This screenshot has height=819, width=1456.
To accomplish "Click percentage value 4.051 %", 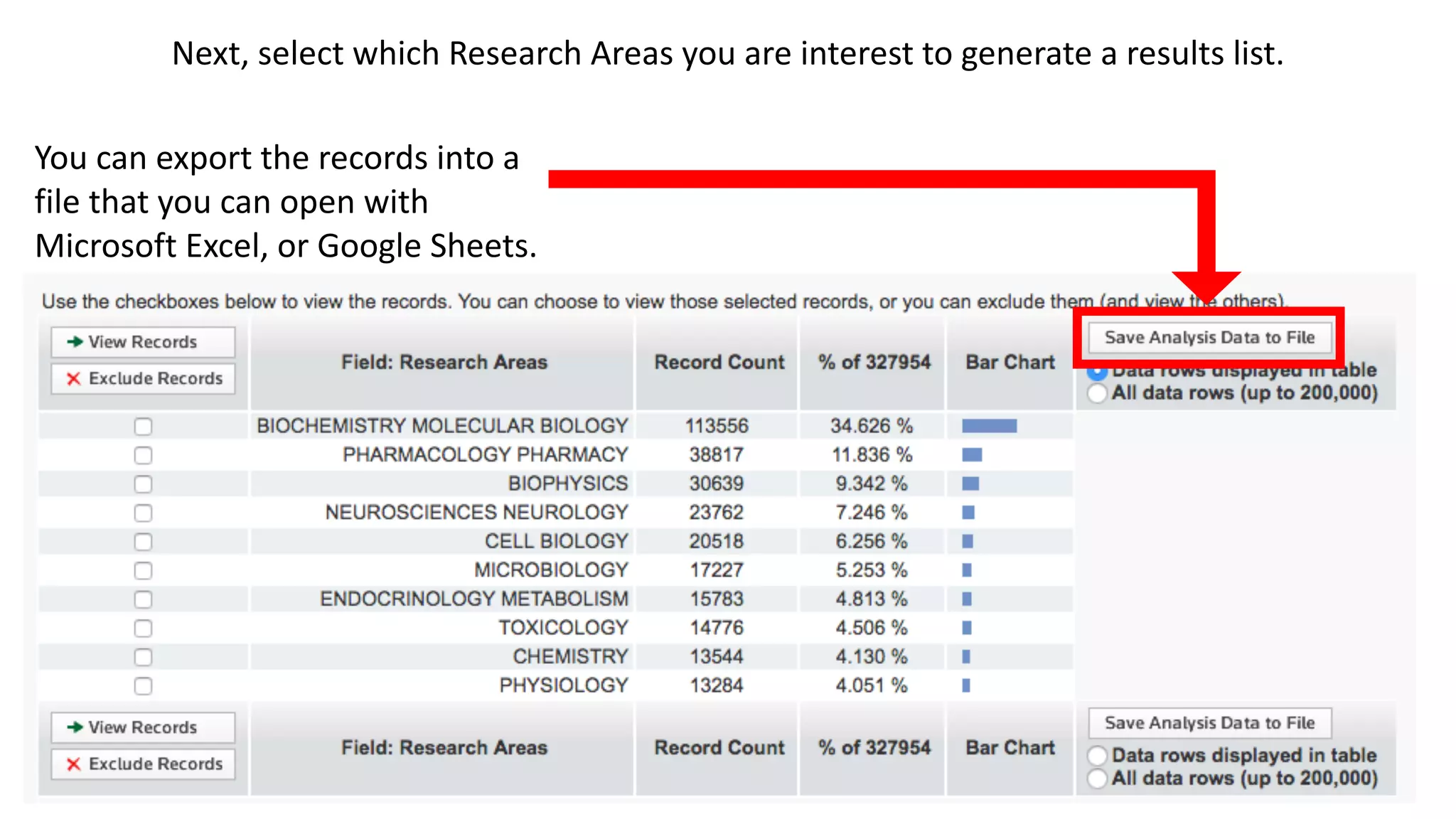I will (x=872, y=685).
